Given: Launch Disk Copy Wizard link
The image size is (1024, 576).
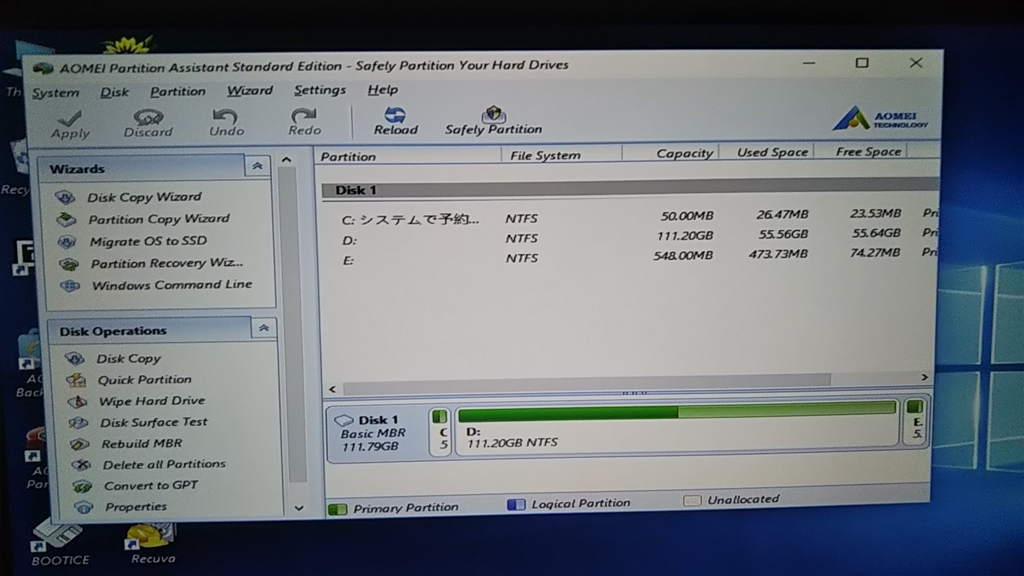Looking at the screenshot, I should pyautogui.click(x=144, y=197).
